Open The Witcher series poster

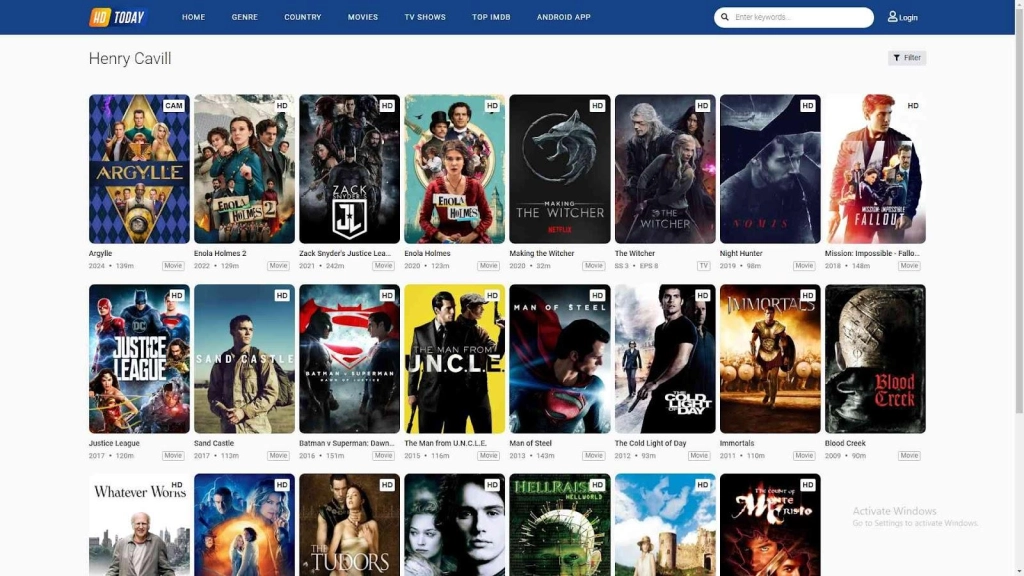click(x=665, y=169)
